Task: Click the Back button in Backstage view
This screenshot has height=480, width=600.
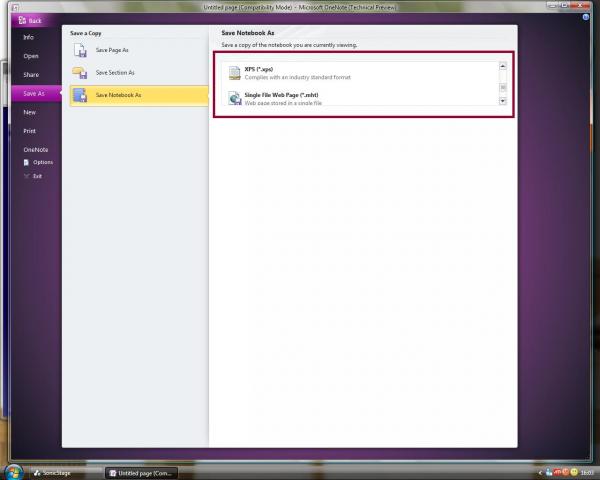Action: click(31, 20)
